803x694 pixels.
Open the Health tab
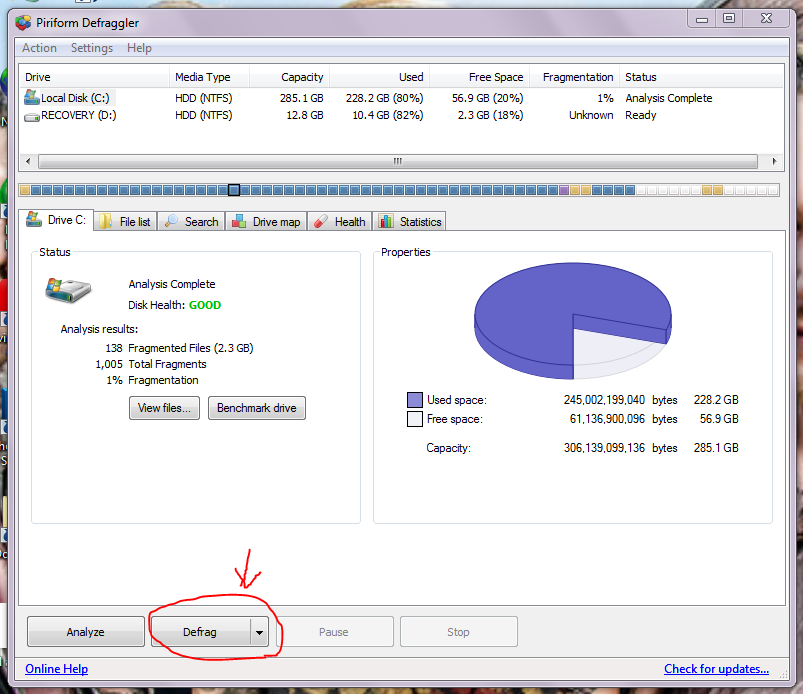340,221
